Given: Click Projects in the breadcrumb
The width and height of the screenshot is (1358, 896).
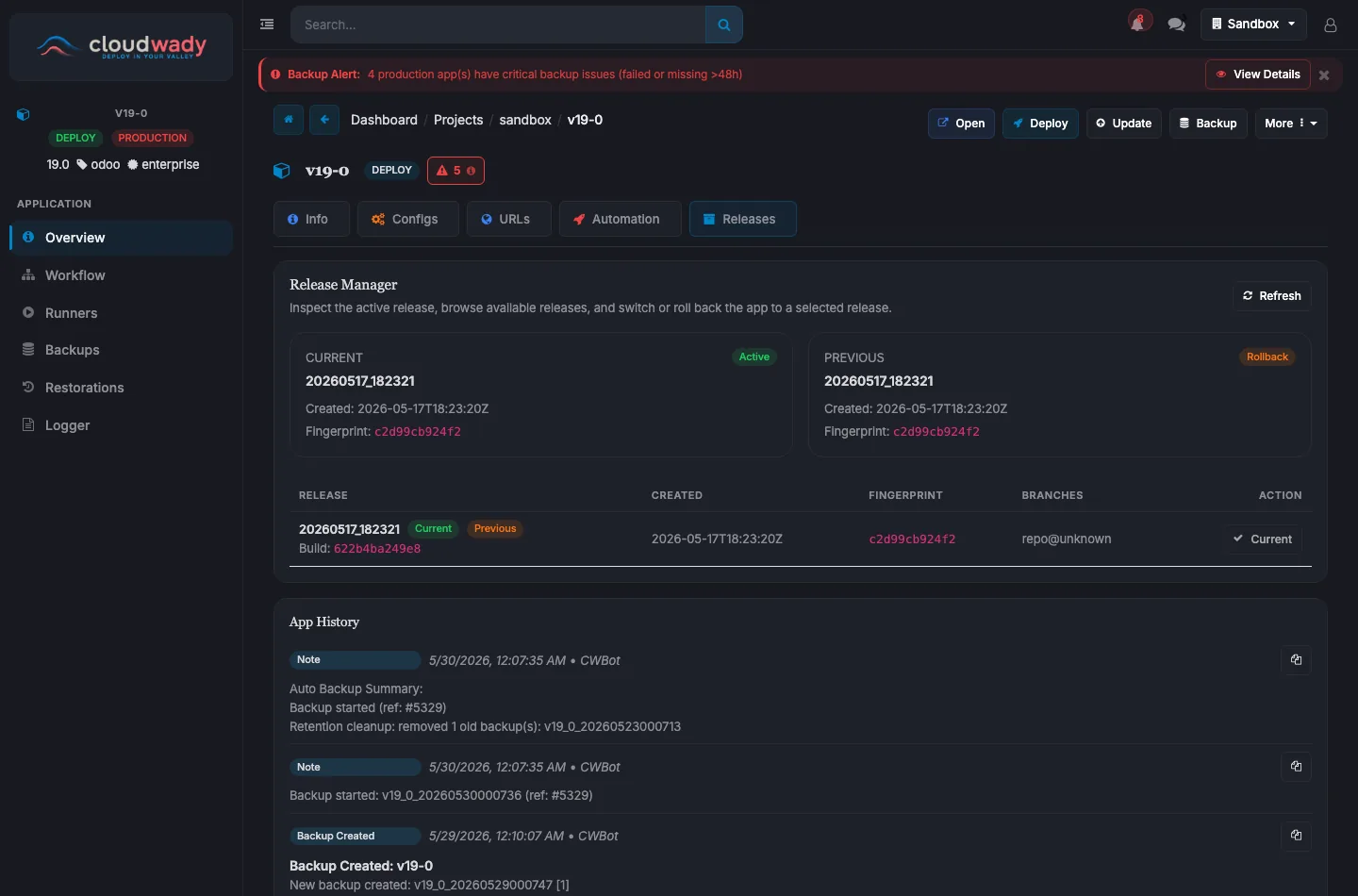Looking at the screenshot, I should point(458,120).
